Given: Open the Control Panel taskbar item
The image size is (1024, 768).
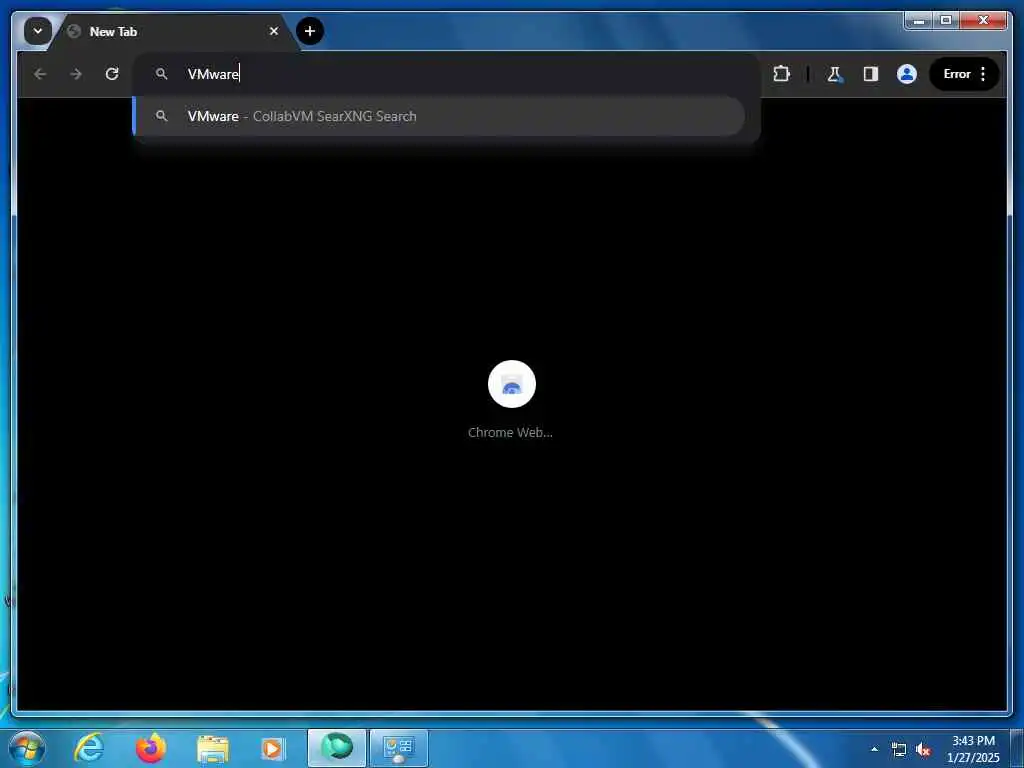Looking at the screenshot, I should pos(399,748).
